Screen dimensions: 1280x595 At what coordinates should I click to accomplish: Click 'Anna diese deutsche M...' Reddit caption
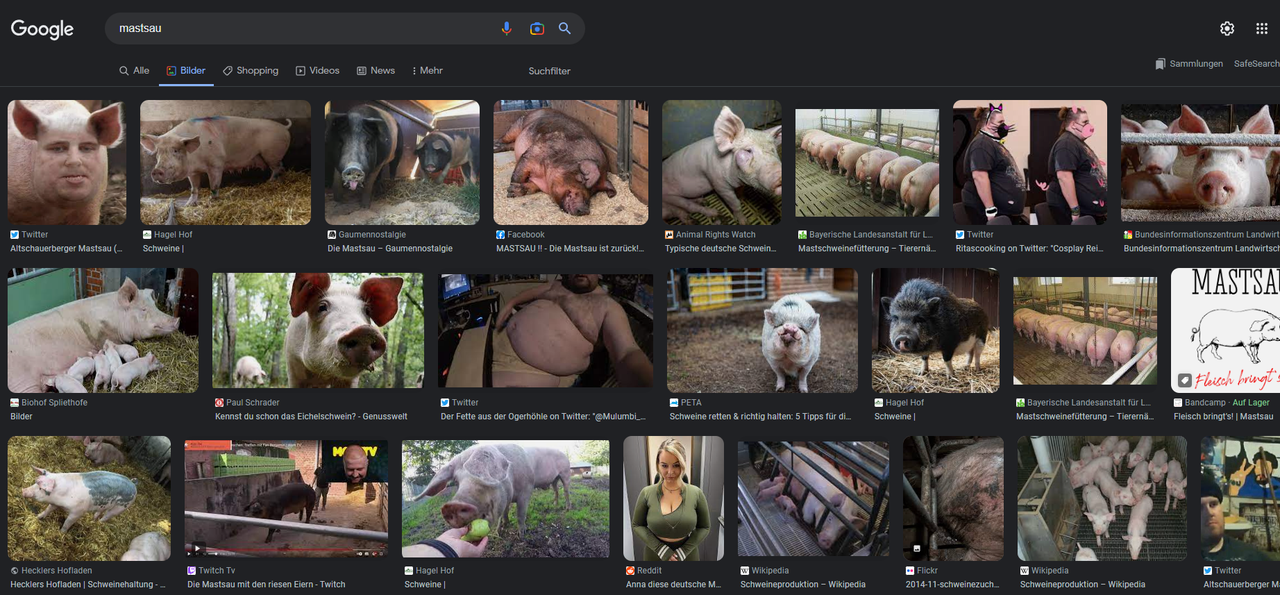tap(673, 585)
